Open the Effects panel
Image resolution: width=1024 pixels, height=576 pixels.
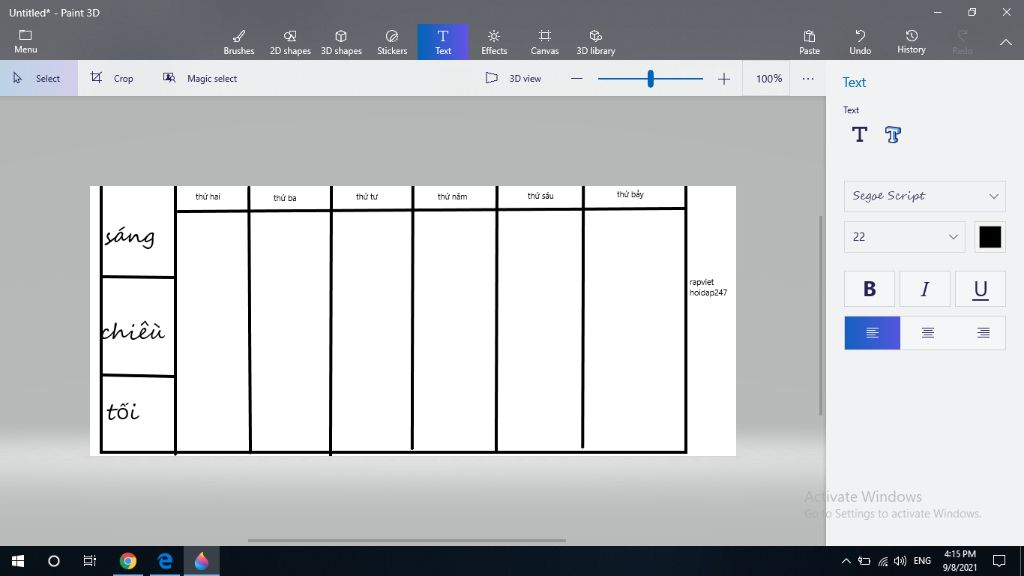click(x=494, y=42)
